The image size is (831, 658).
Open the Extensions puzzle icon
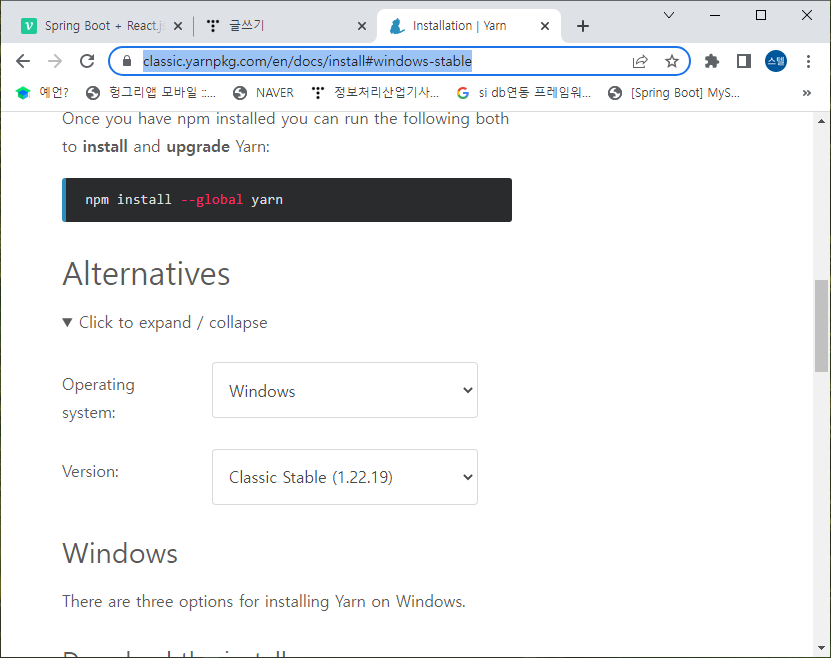tap(710, 61)
